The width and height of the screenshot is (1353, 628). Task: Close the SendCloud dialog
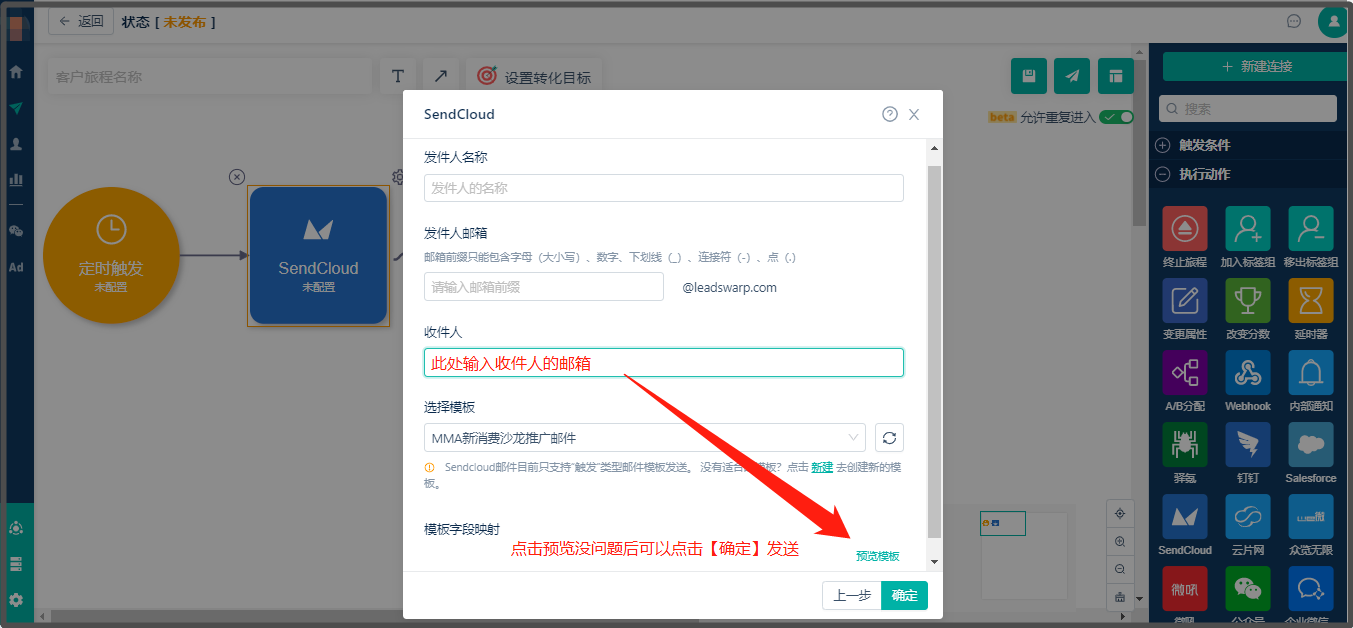(x=914, y=115)
